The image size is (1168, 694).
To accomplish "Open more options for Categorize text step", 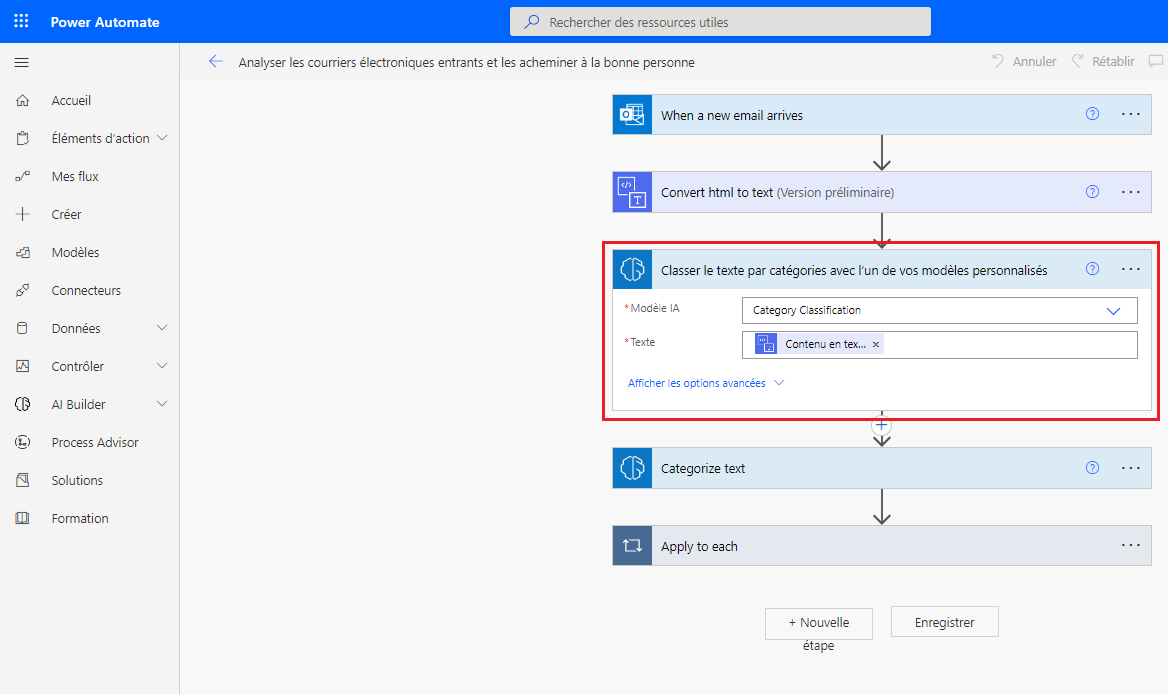I will pyautogui.click(x=1131, y=468).
